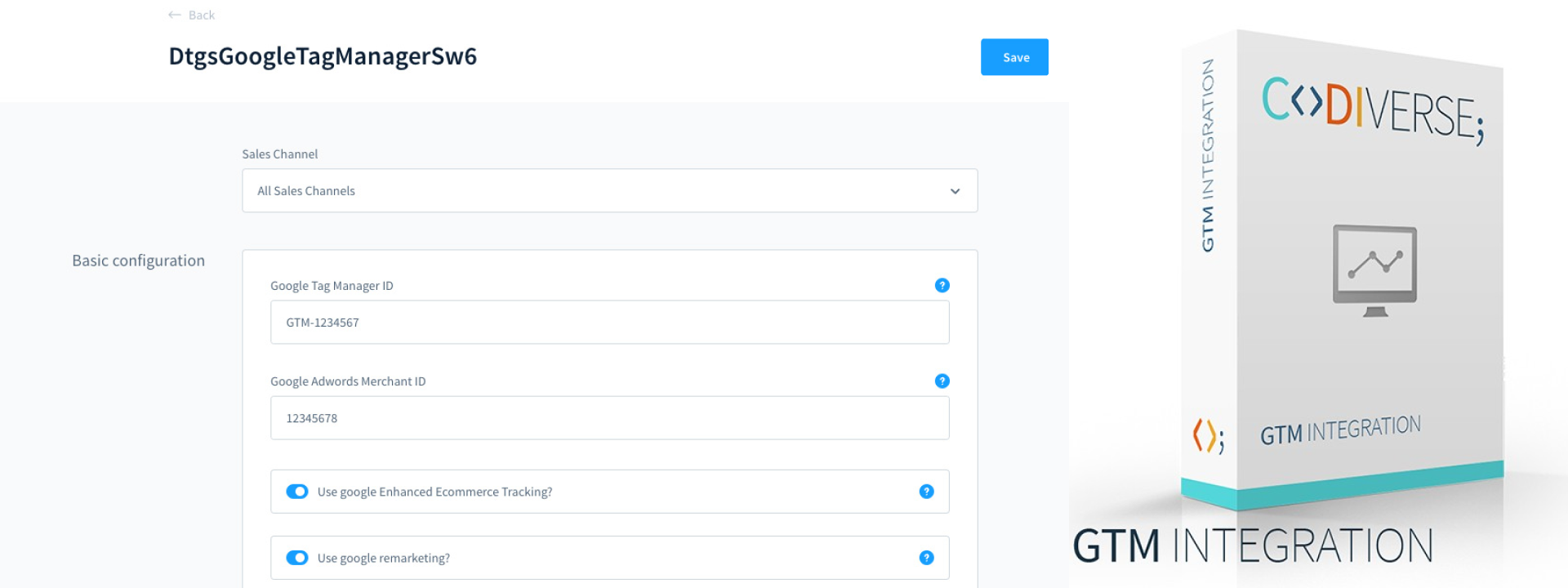Click the CODIVERSE logo on the box

(1373, 110)
